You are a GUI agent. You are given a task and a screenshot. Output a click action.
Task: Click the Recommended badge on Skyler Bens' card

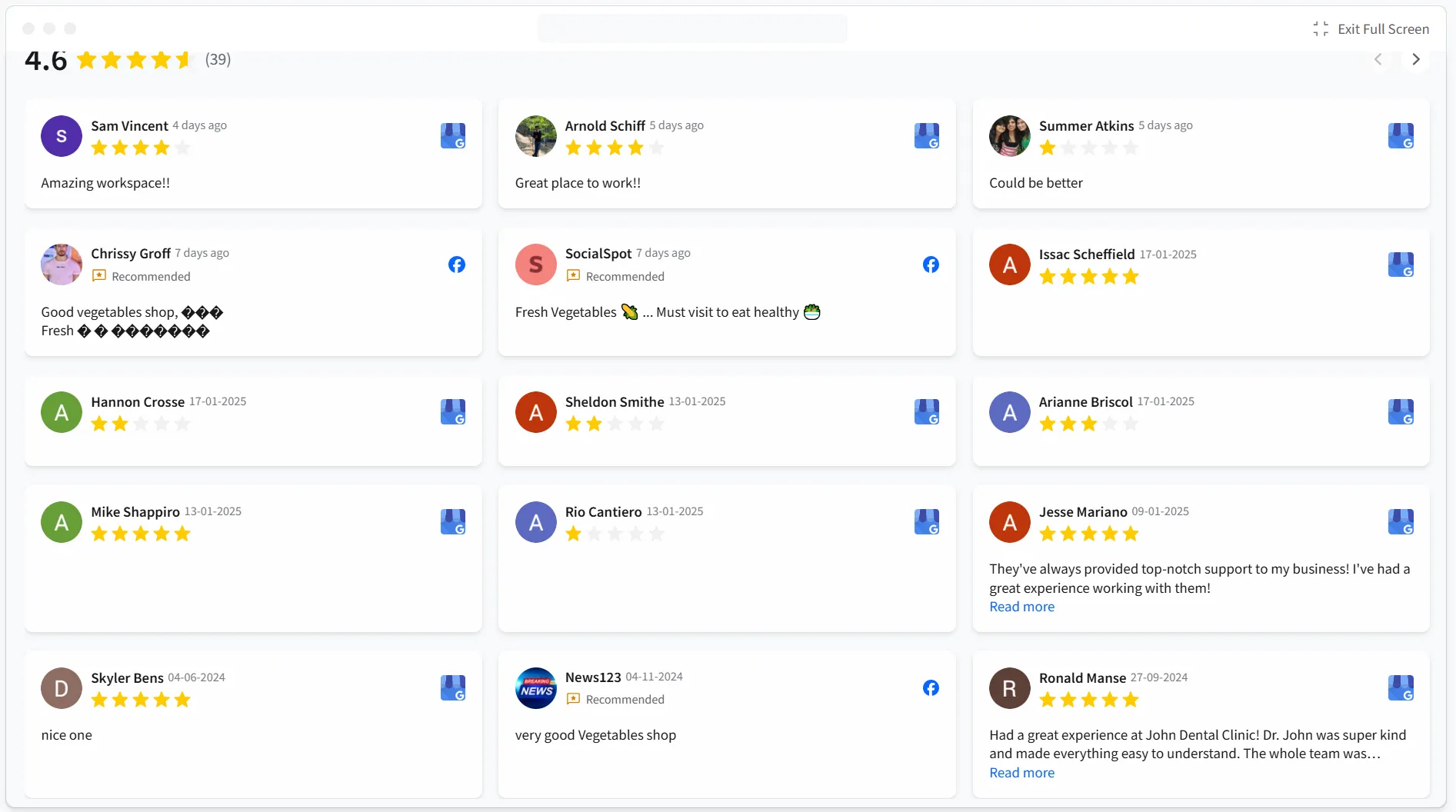tap(142, 700)
